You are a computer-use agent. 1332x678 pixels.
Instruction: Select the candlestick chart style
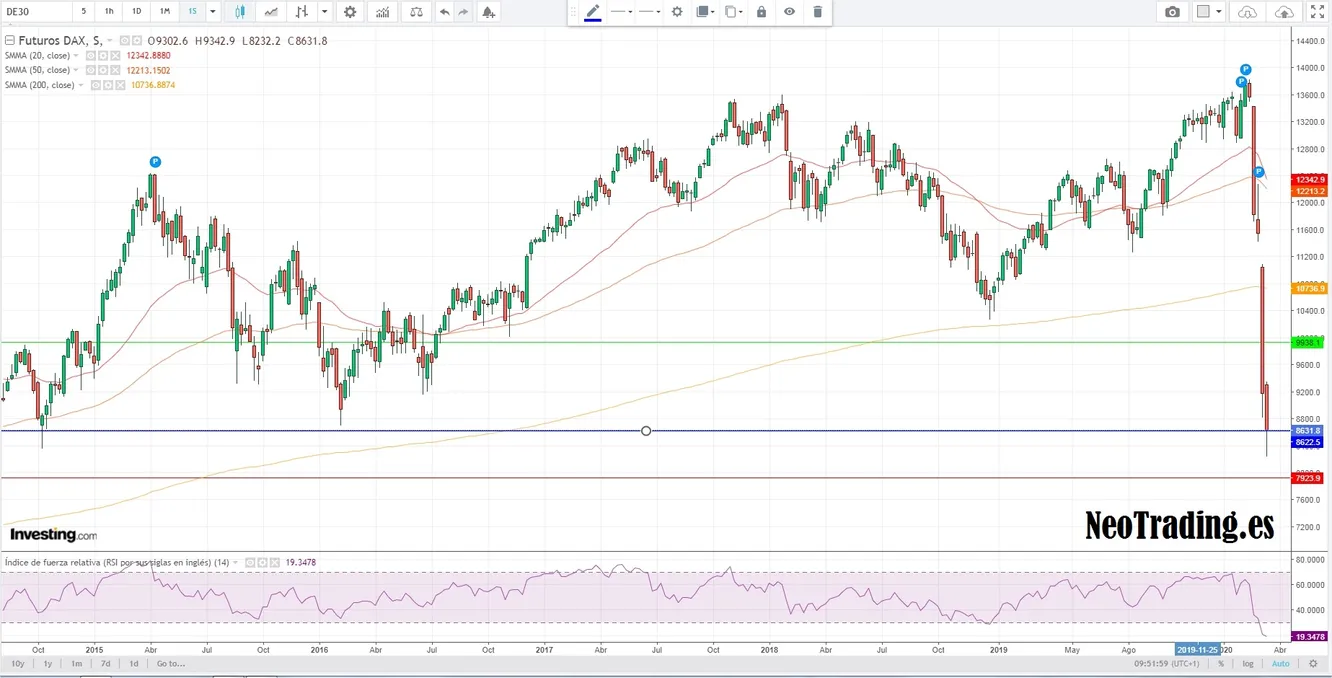pos(240,12)
